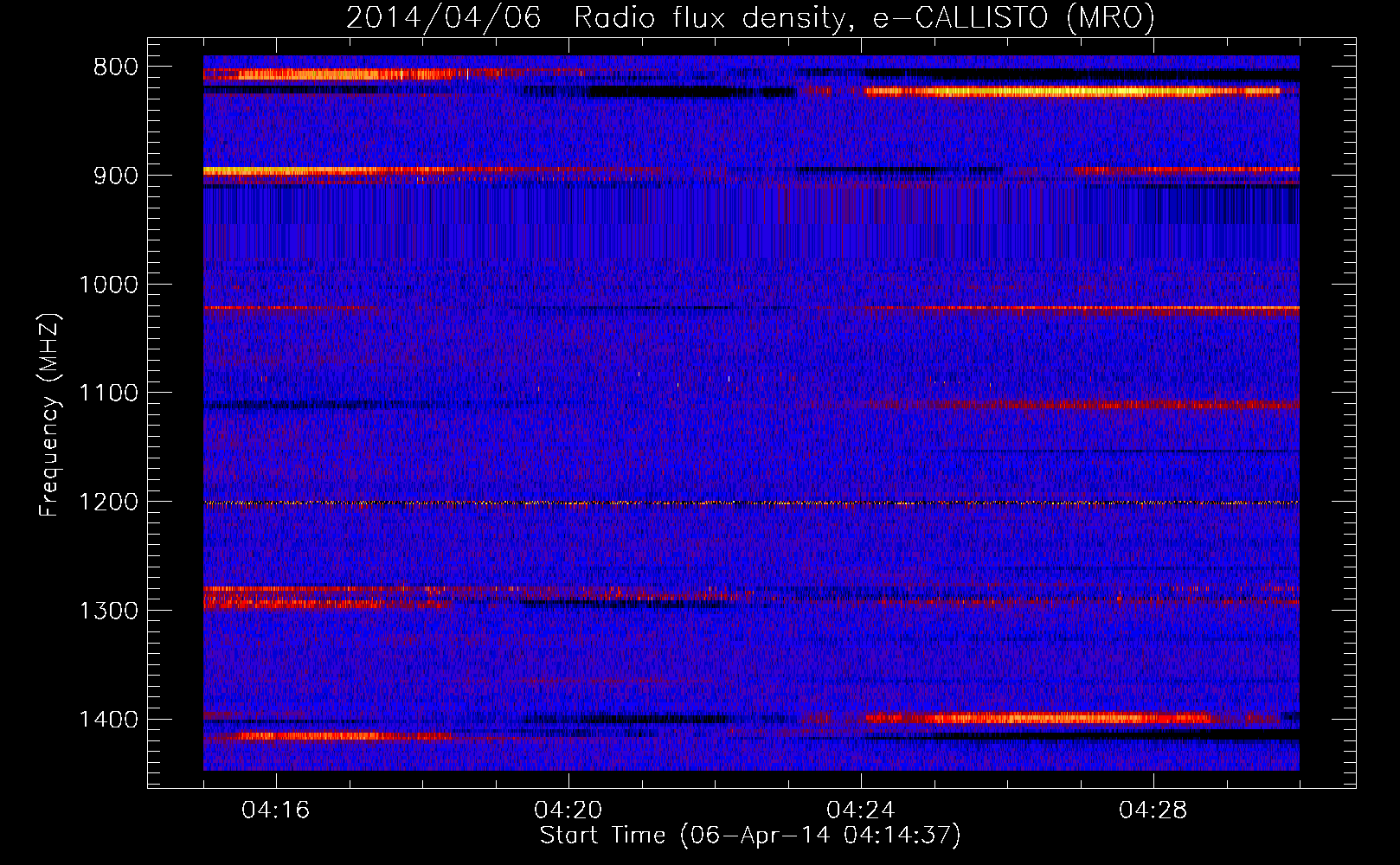Image resolution: width=1400 pixels, height=865 pixels.
Task: Click the 04:16 time tick label
Action: (276, 811)
